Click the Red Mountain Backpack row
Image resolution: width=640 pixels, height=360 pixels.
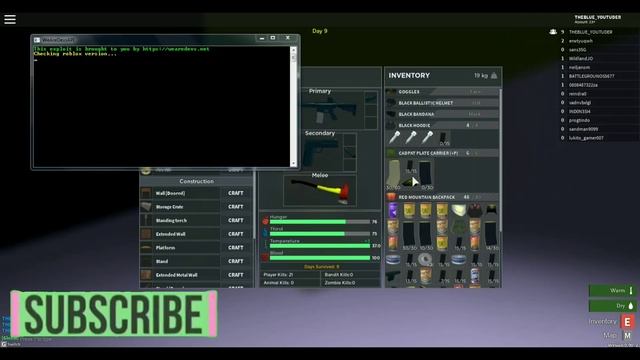tap(442, 197)
